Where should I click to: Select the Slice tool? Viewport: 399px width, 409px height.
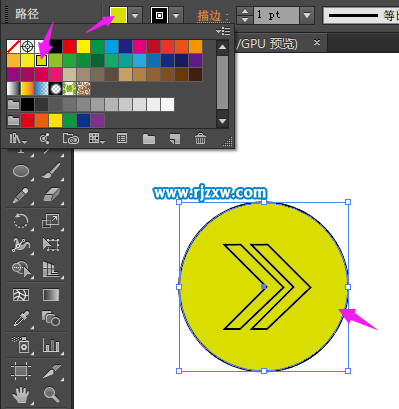coord(52,371)
